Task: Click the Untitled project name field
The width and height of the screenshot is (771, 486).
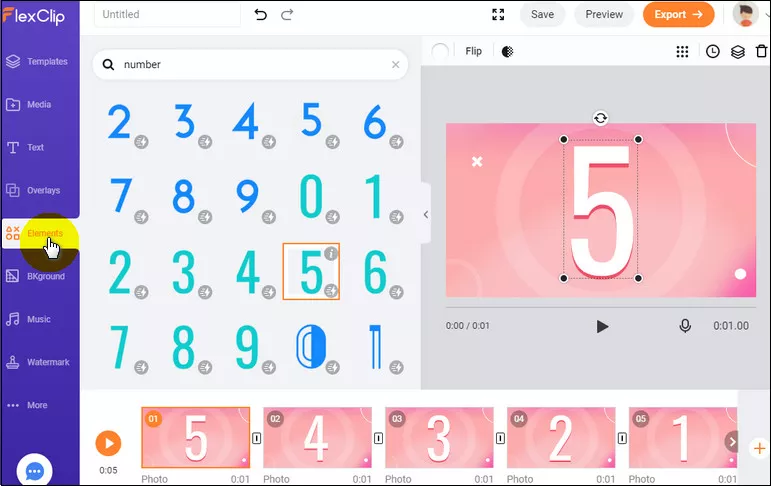Action: (167, 14)
